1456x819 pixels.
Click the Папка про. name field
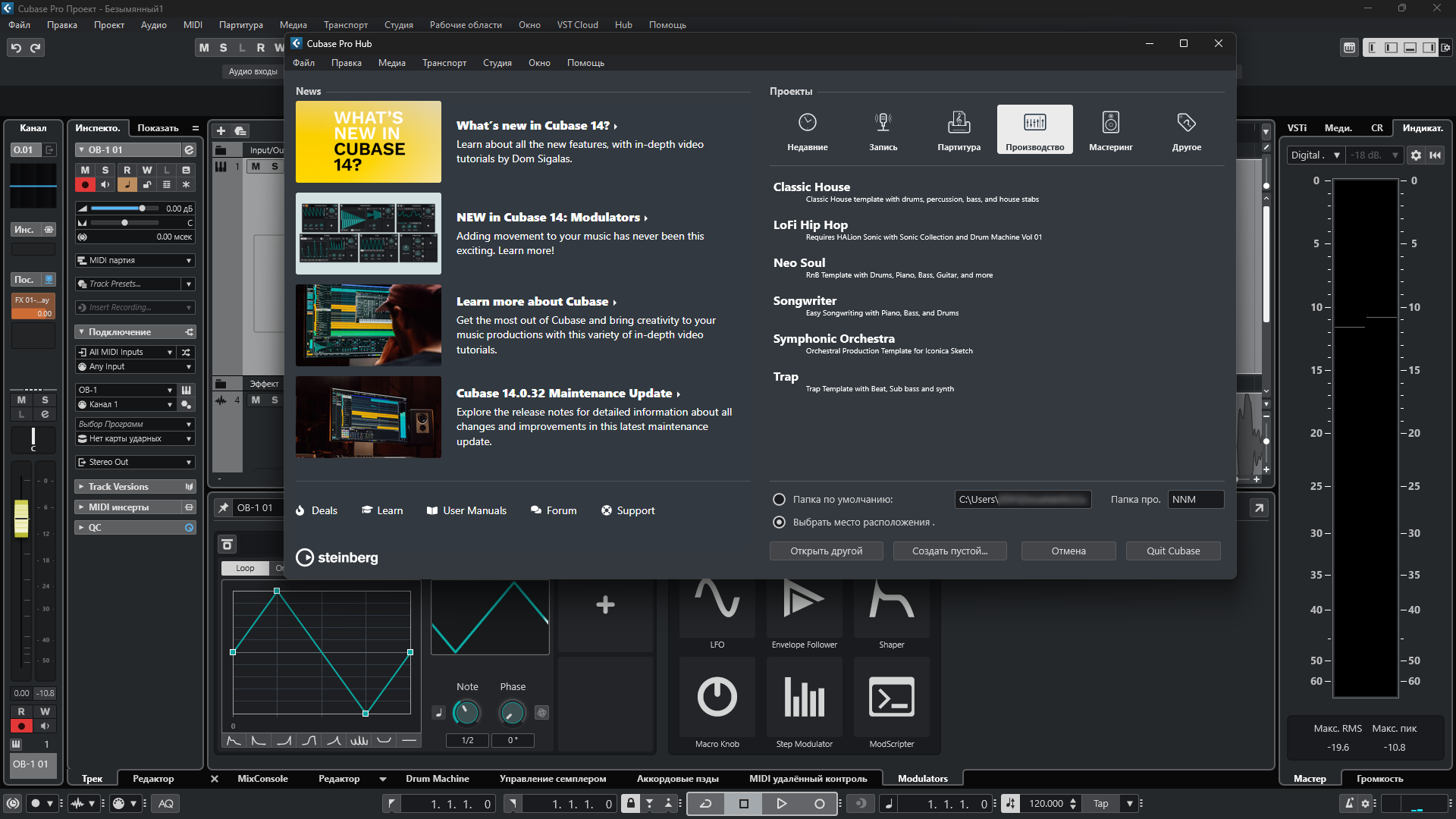pos(1195,499)
